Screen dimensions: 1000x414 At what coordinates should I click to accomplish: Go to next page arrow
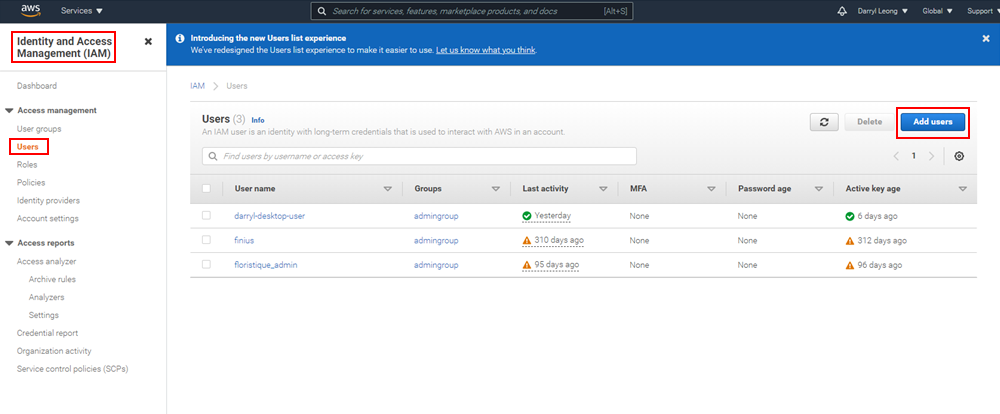click(x=931, y=156)
